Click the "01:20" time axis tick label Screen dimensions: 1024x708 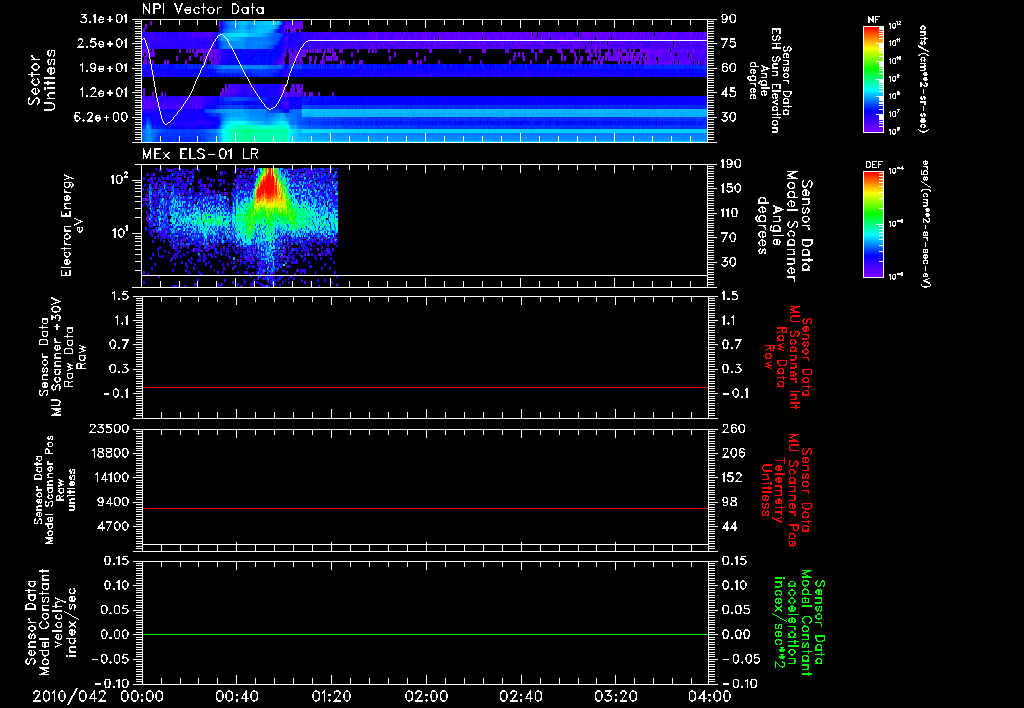coord(331,697)
